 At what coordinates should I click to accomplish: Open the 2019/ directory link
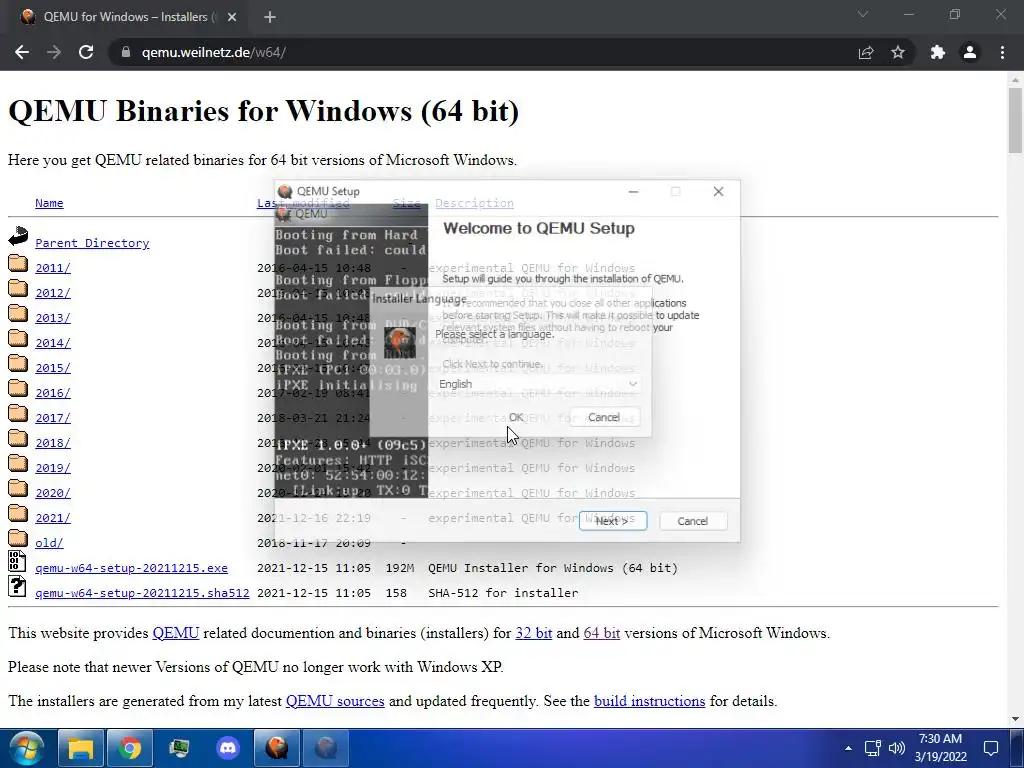pyautogui.click(x=53, y=468)
